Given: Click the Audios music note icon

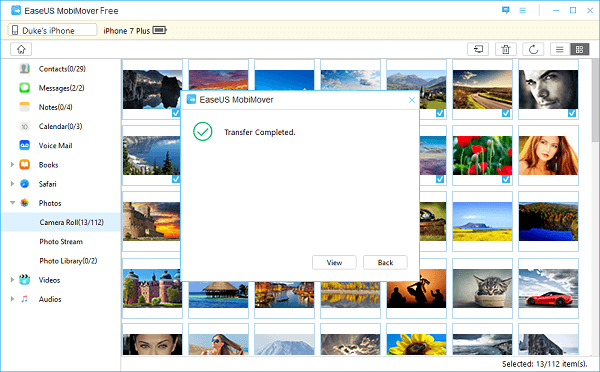Looking at the screenshot, I should coord(24,299).
